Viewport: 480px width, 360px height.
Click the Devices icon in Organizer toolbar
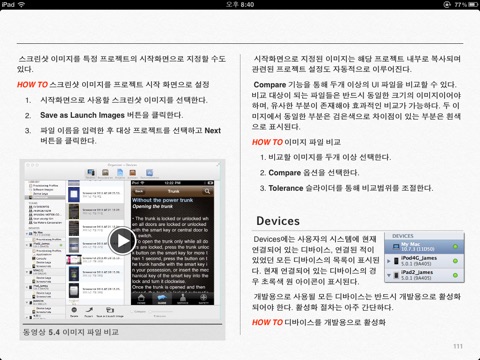click(x=91, y=173)
